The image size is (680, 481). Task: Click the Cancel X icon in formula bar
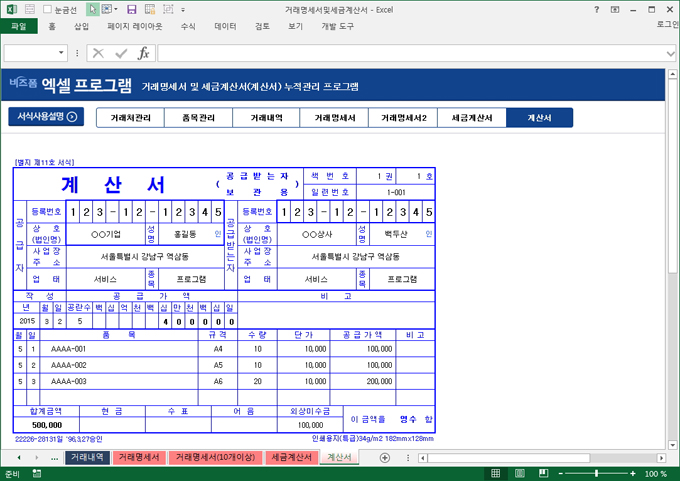pyautogui.click(x=98, y=53)
